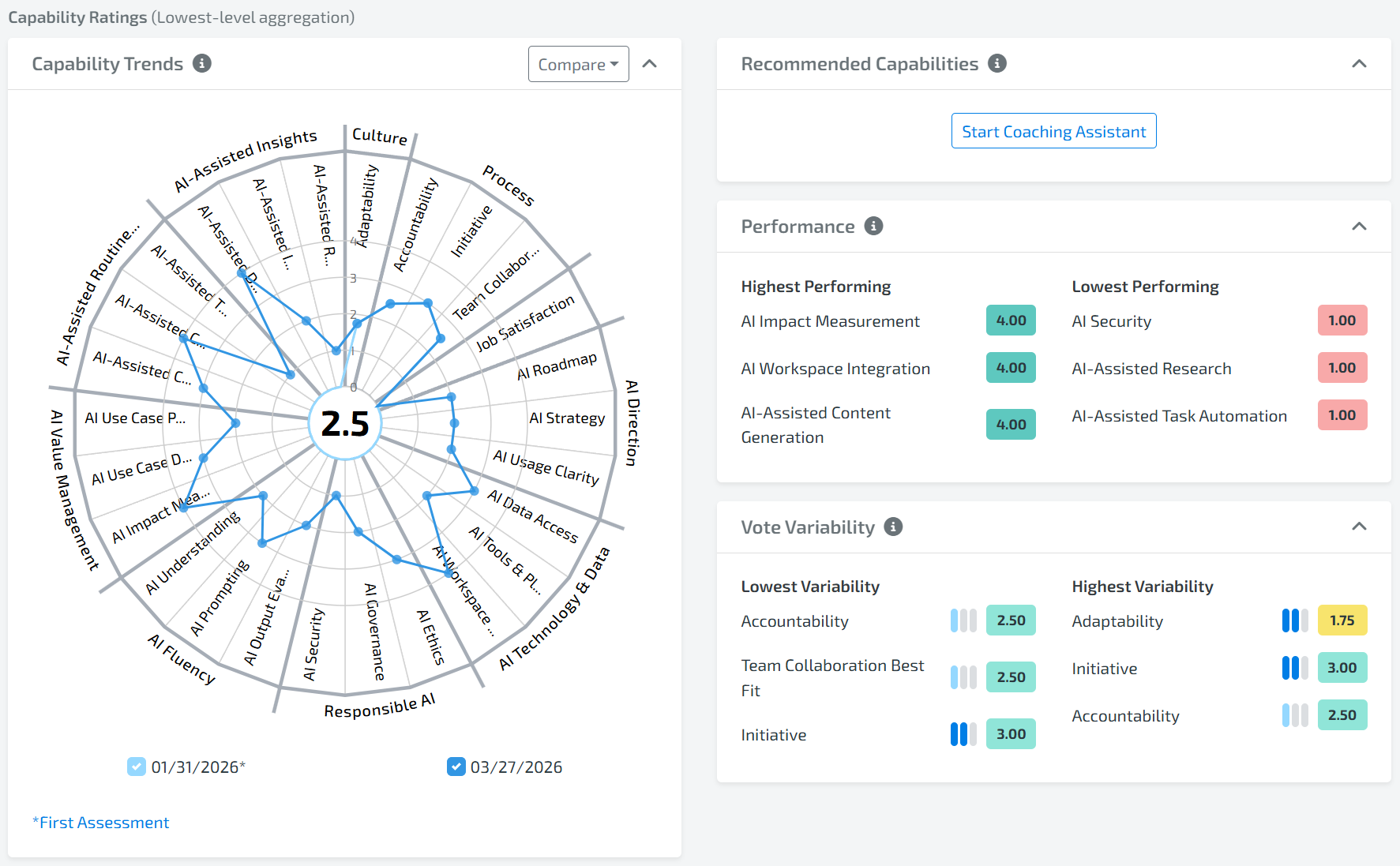The image size is (1400, 866).
Task: Click the AI-Assisted Task Automation 1.00 badge
Action: coord(1342,415)
